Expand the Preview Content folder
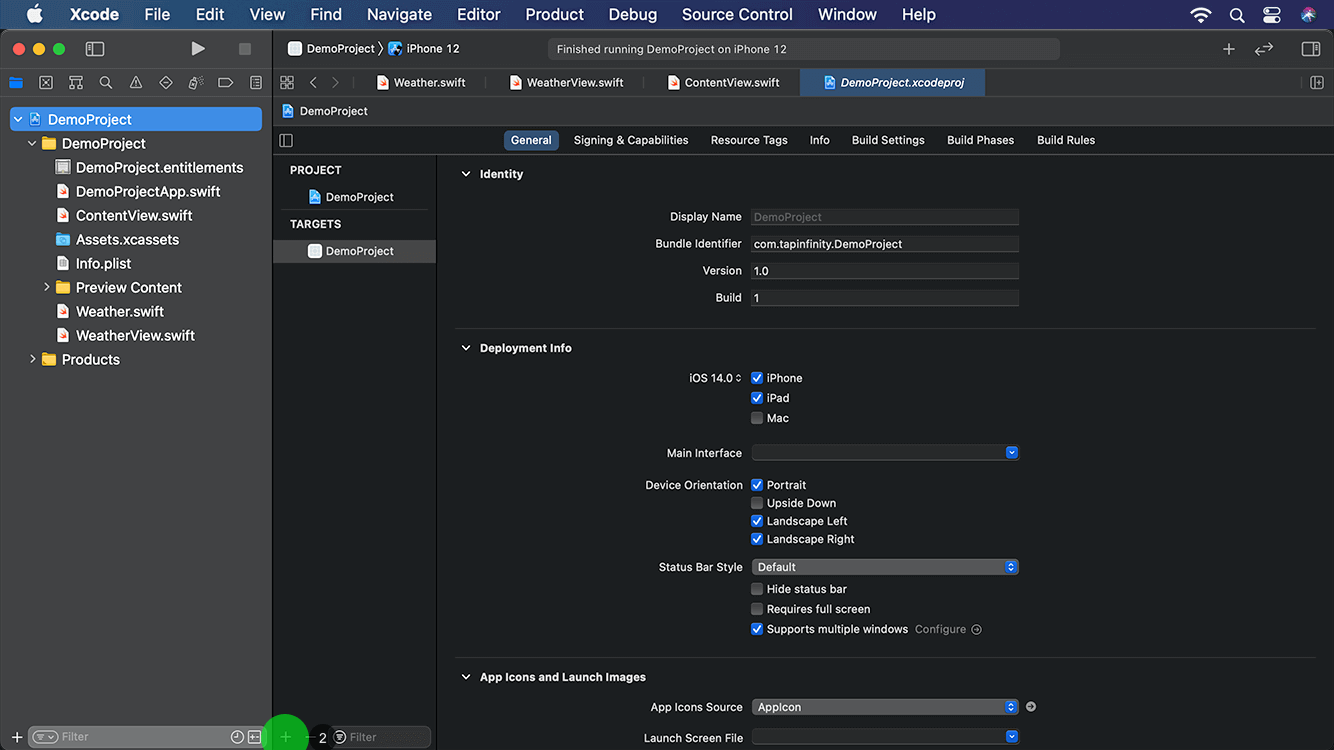This screenshot has width=1334, height=750. 46,287
